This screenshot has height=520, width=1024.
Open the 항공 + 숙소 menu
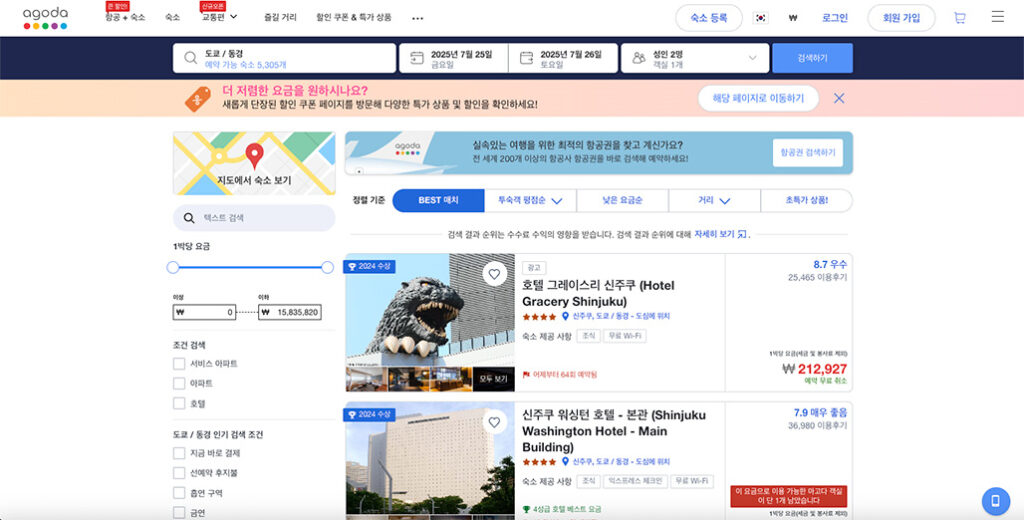(x=125, y=18)
